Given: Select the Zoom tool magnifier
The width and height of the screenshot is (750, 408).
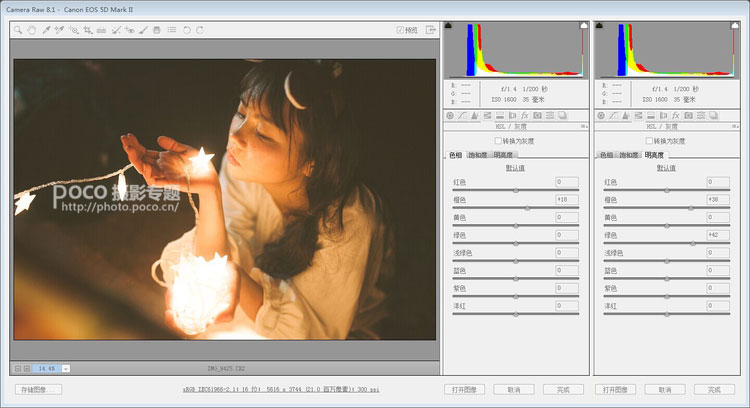Looking at the screenshot, I should click(x=18, y=30).
